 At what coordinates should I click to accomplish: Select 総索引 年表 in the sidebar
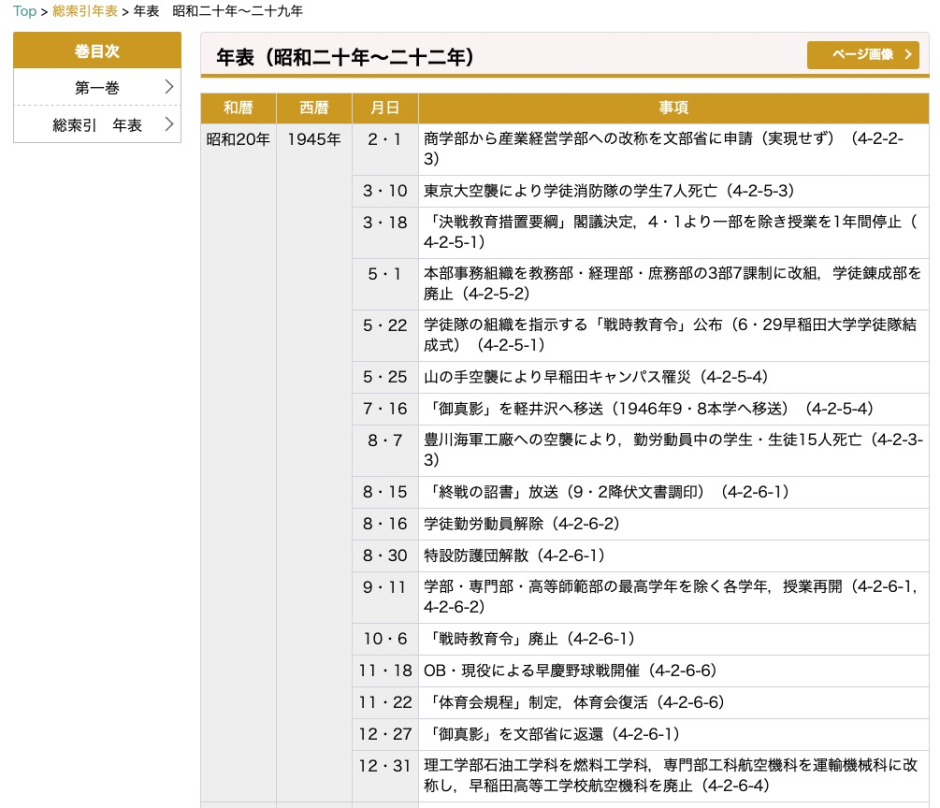(x=97, y=125)
